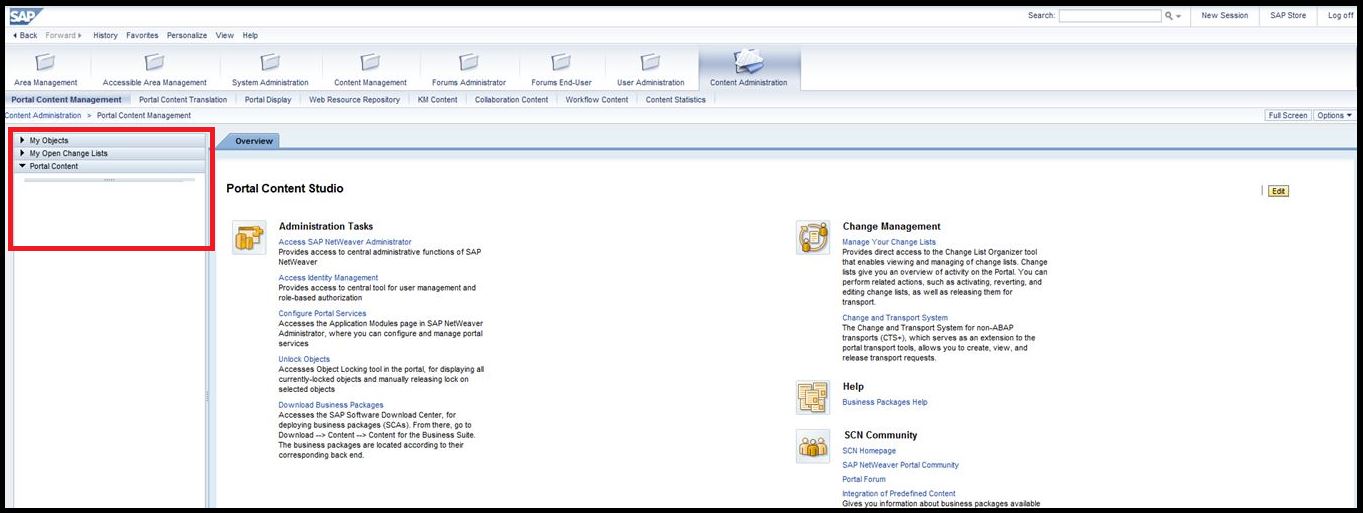Open the User Administration folder icon

click(650, 62)
